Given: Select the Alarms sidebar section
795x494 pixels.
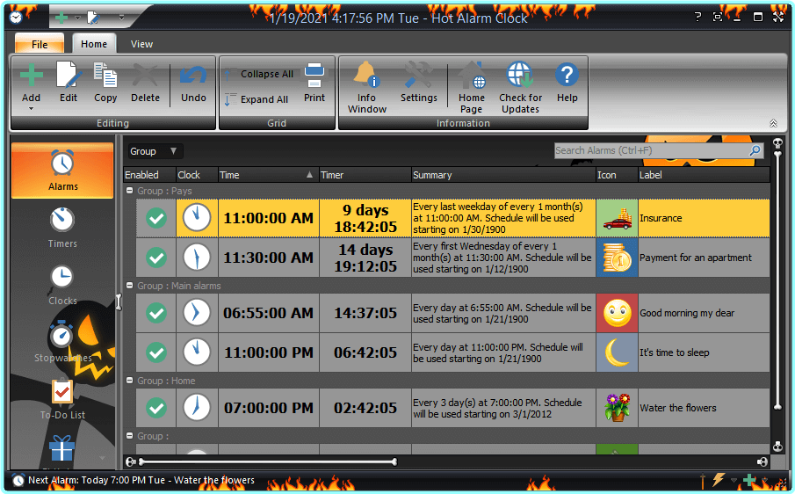Looking at the screenshot, I should (x=62, y=170).
